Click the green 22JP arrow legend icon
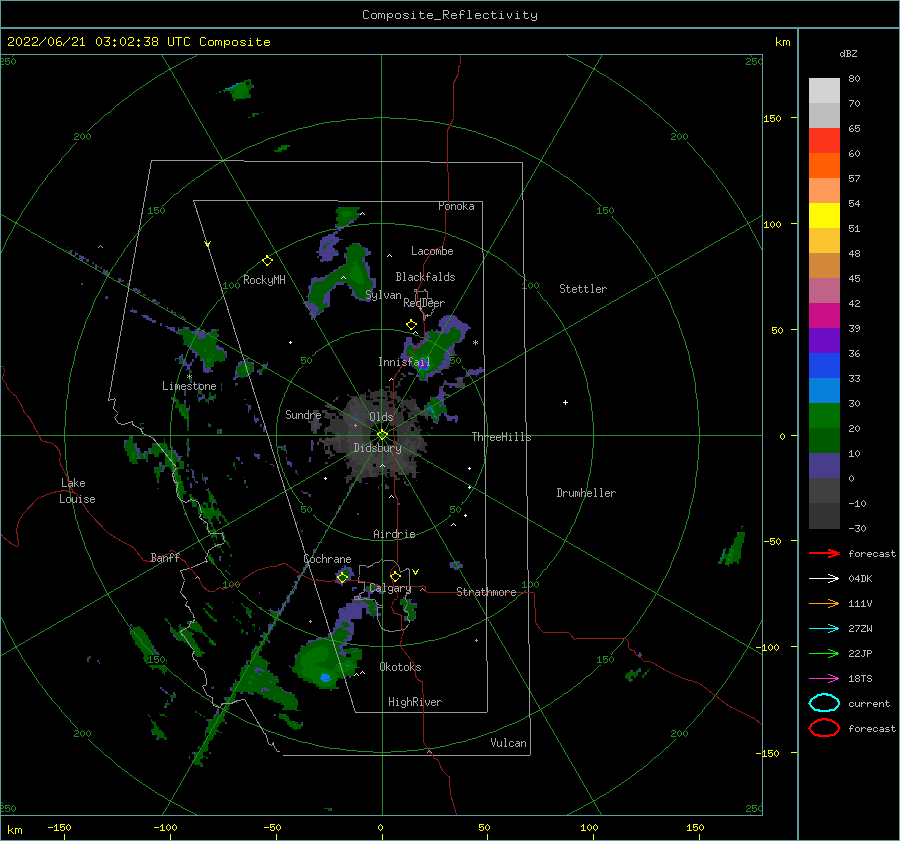Screen dimensions: 900x841 (x=824, y=653)
